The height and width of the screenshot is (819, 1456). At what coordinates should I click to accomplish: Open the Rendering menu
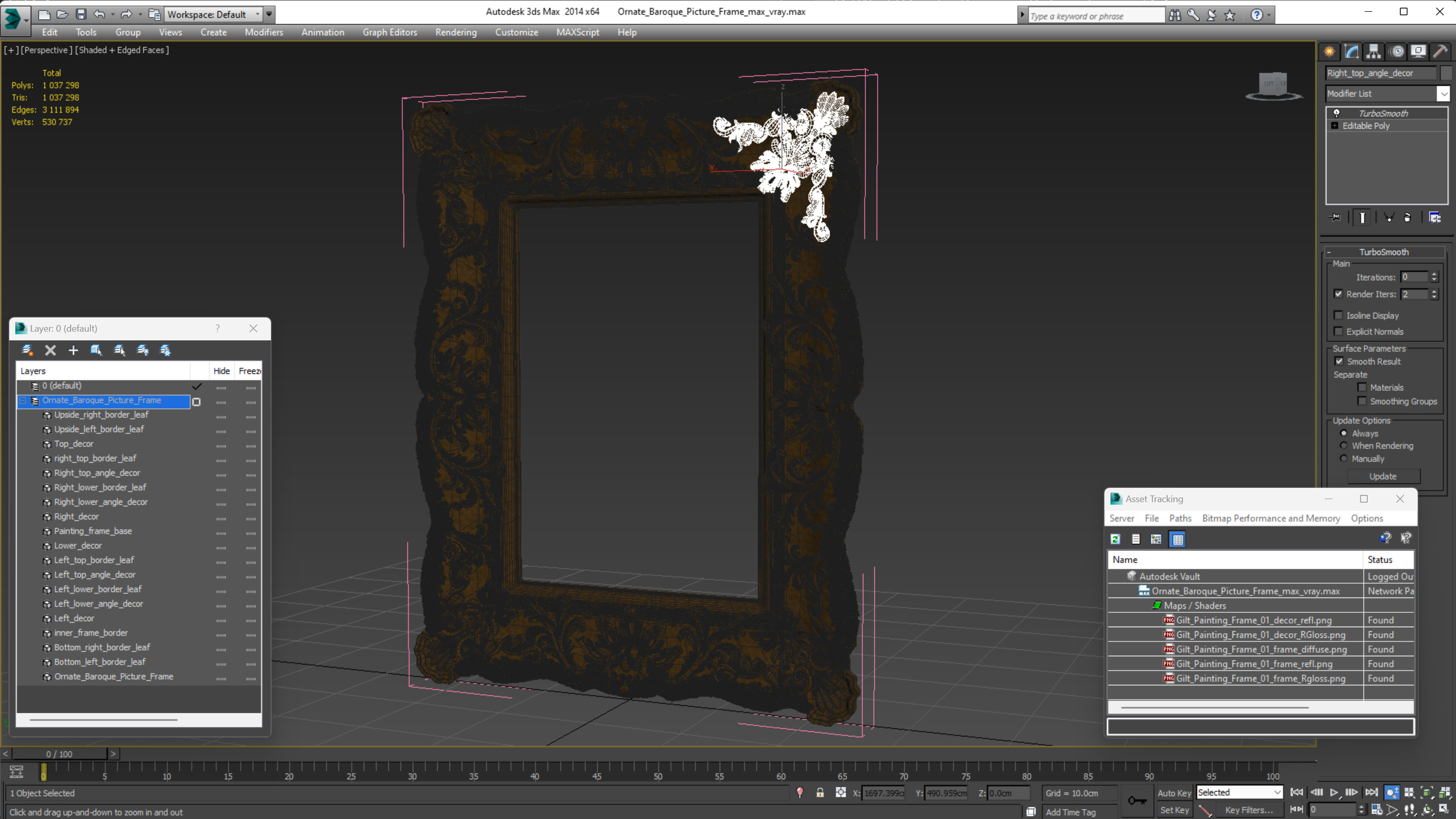[x=456, y=32]
